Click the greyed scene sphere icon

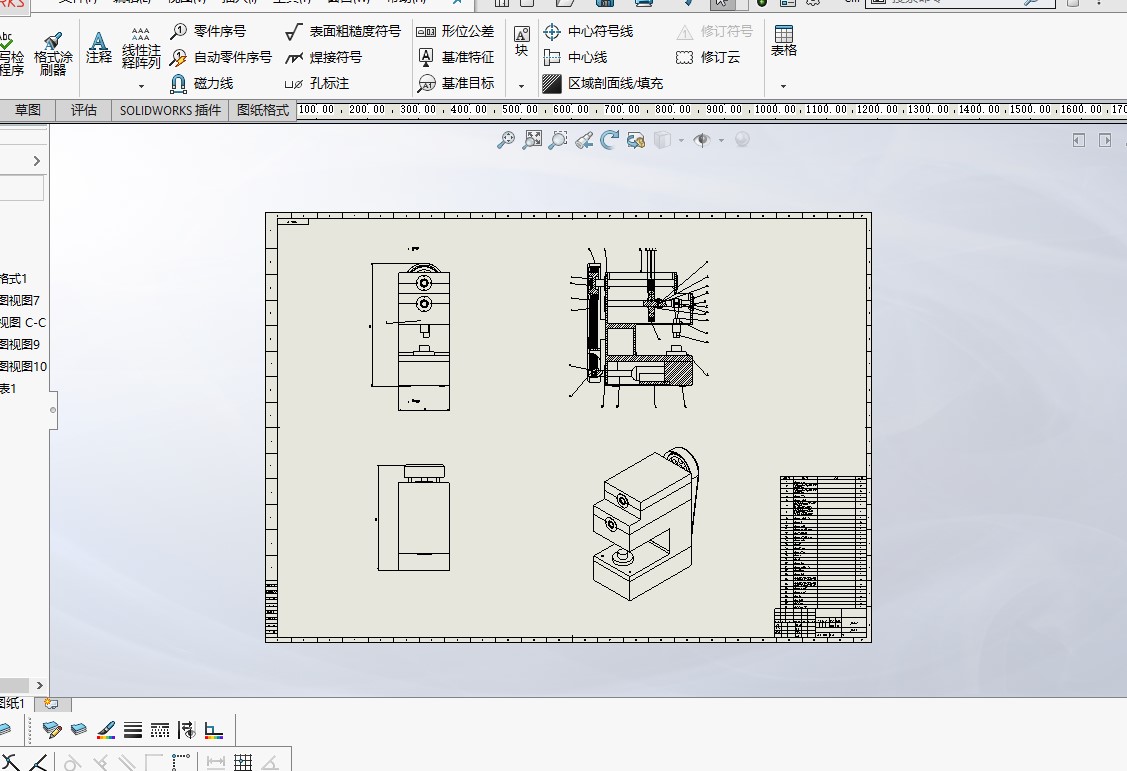point(742,139)
